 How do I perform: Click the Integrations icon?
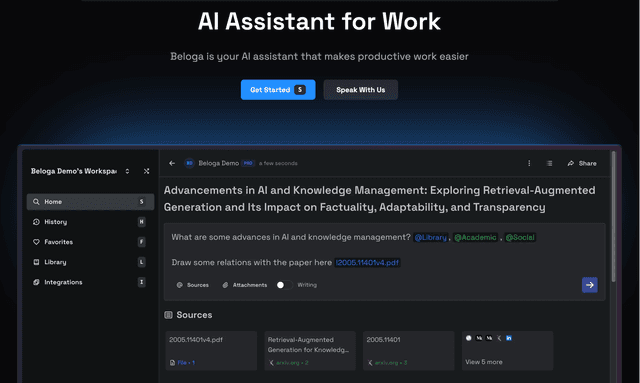click(x=36, y=282)
